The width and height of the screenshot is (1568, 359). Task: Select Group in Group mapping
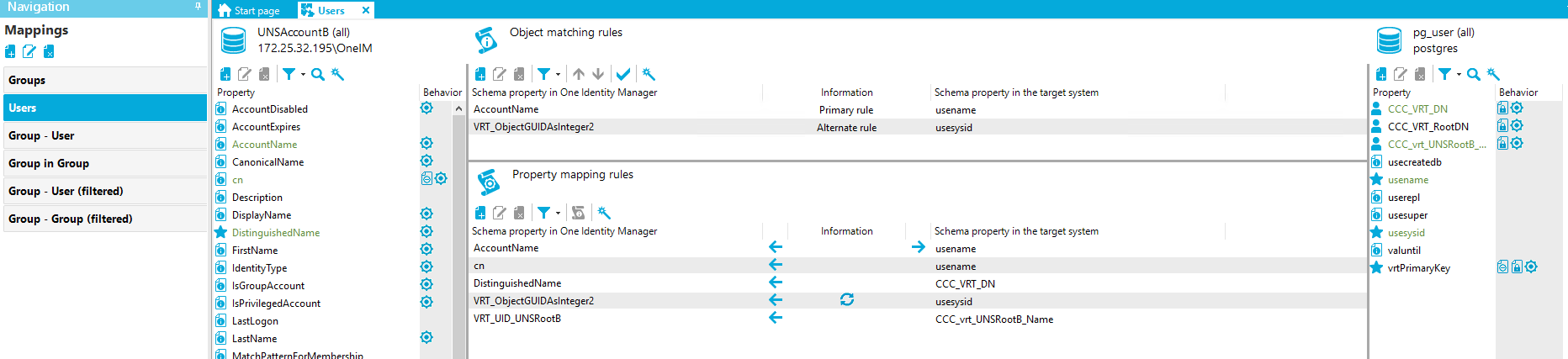pyautogui.click(x=49, y=163)
